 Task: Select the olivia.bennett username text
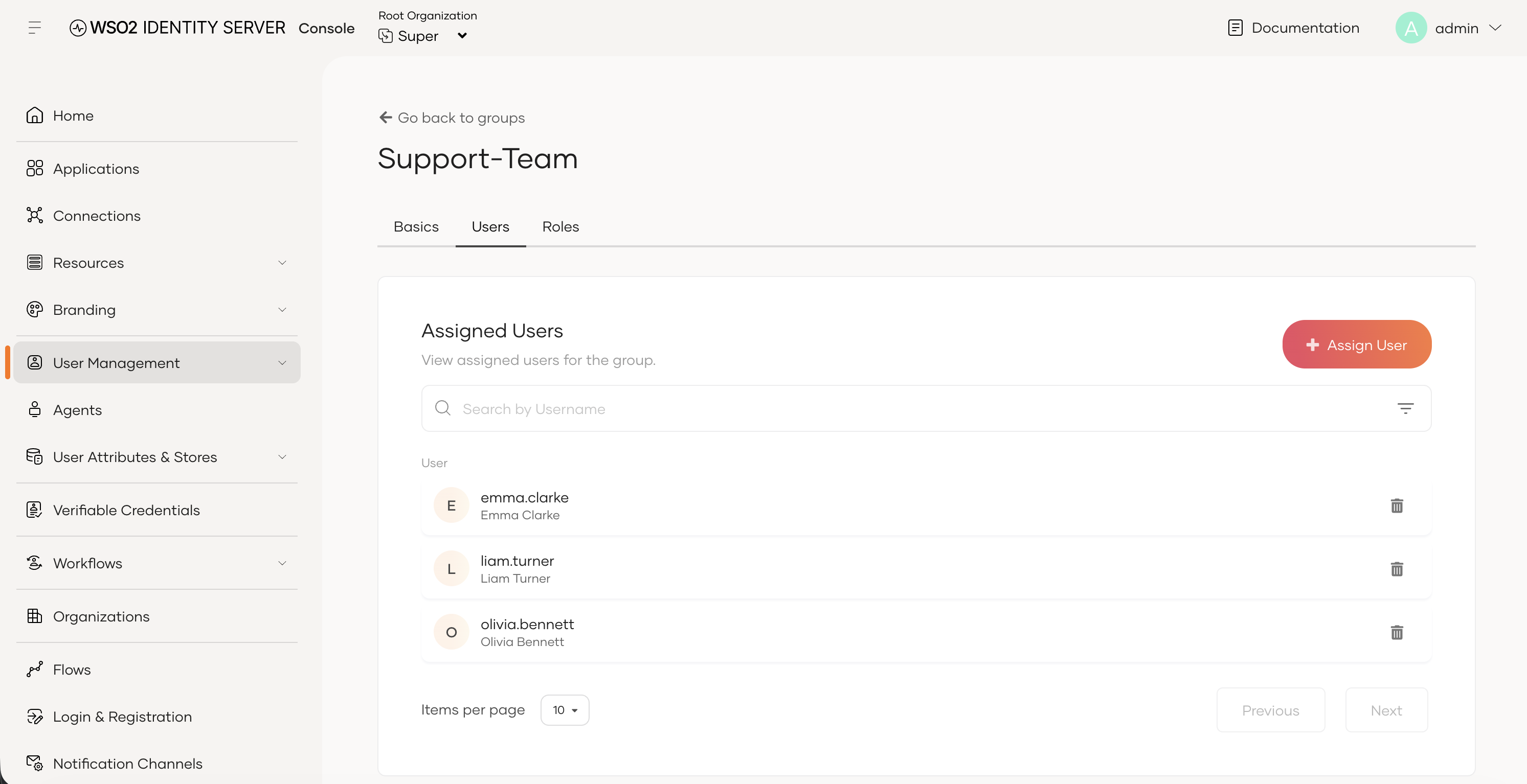[527, 624]
